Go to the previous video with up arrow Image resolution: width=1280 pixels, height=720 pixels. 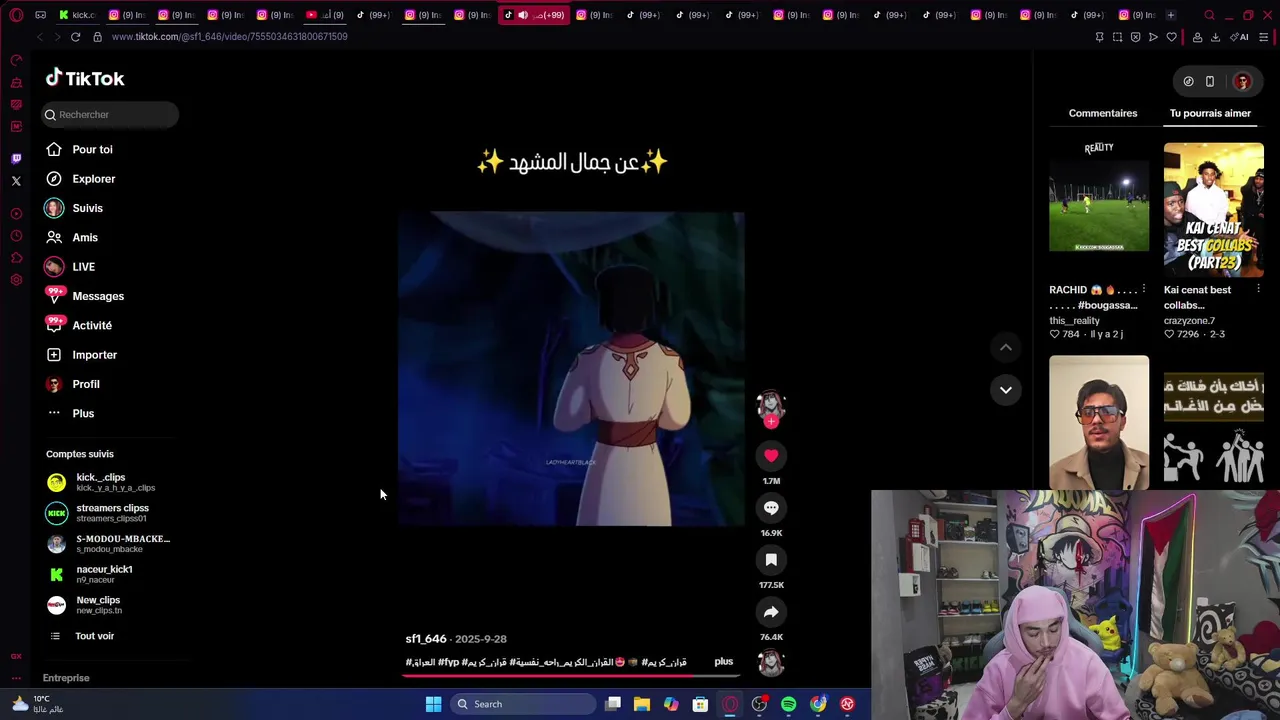tap(1006, 347)
